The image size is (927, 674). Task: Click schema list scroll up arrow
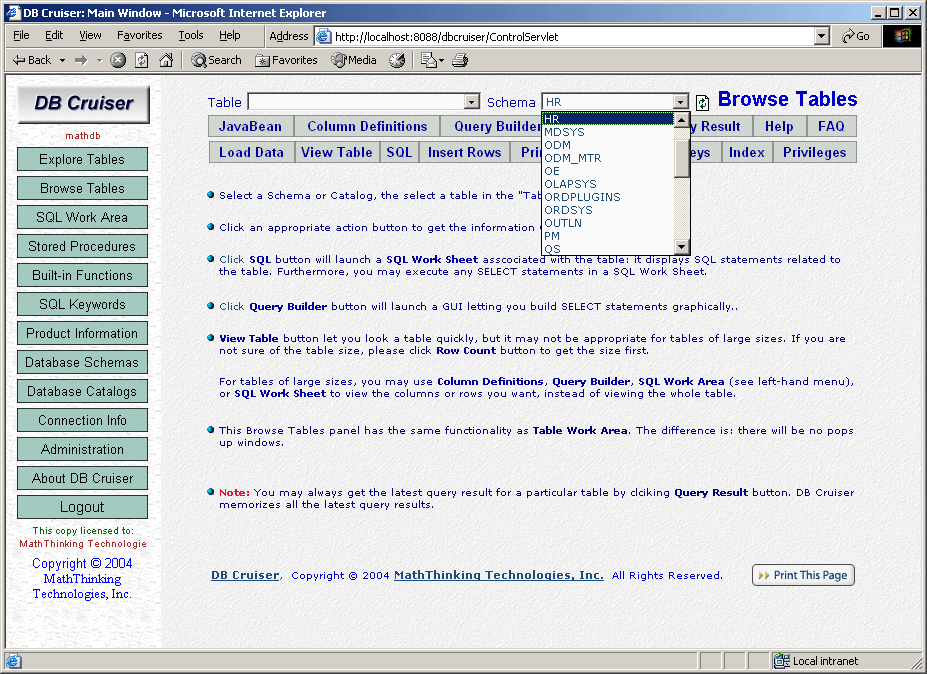point(682,120)
